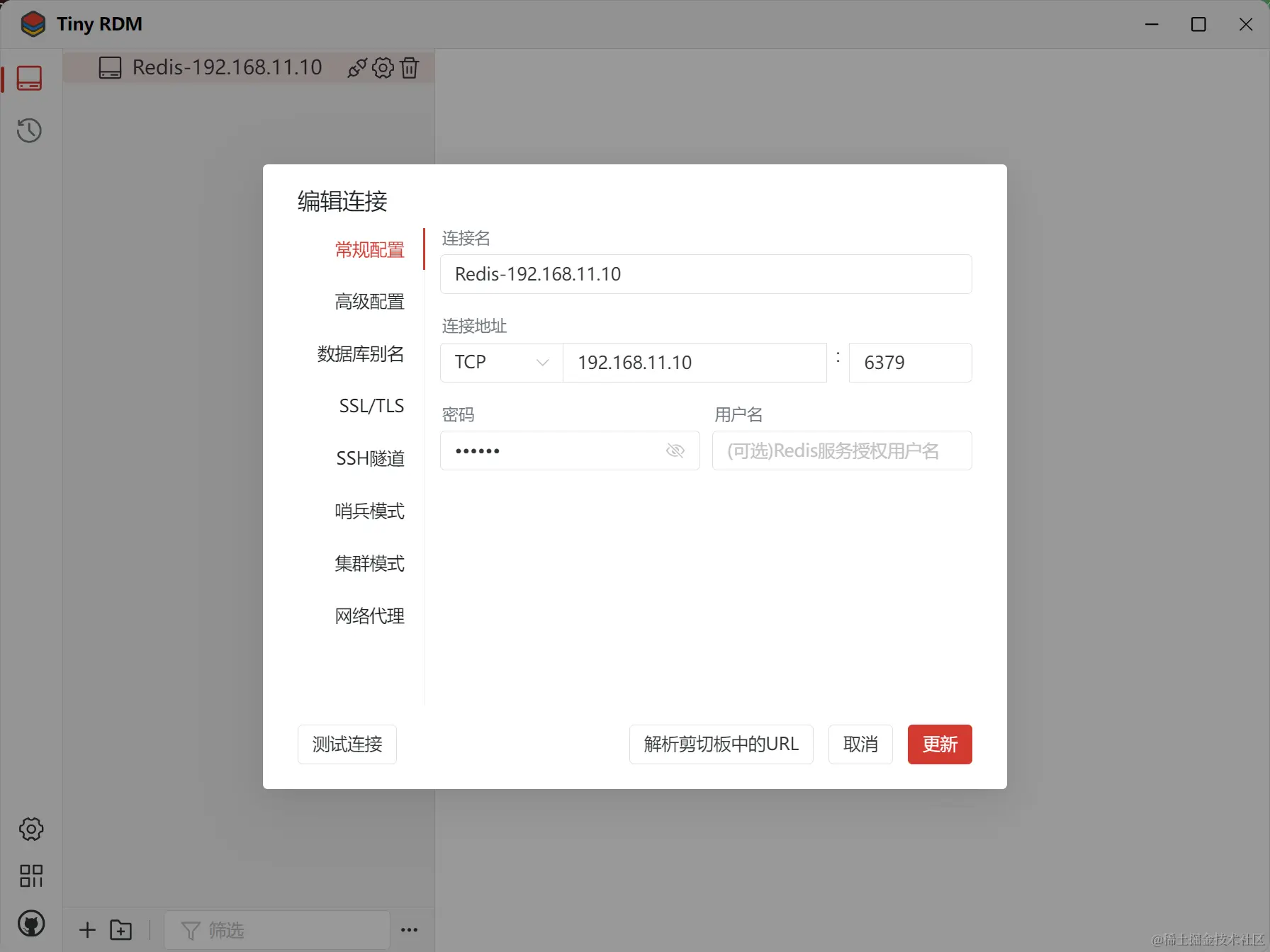Click the QR code icon in sidebar

[31, 876]
